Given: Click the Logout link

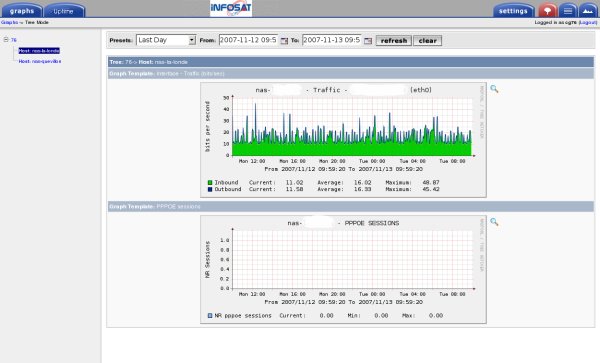Looking at the screenshot, I should tap(588, 23).
